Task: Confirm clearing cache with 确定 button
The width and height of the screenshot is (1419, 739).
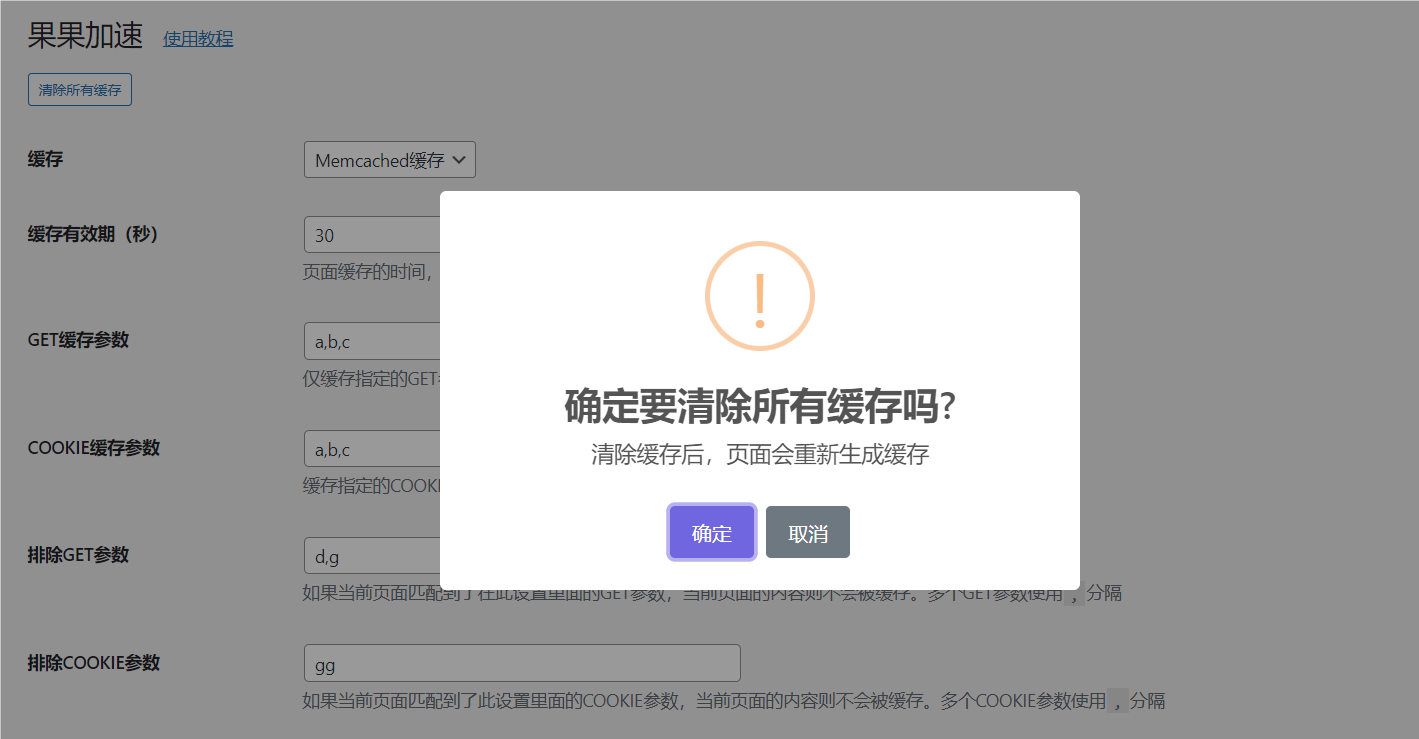Action: pyautogui.click(x=712, y=533)
